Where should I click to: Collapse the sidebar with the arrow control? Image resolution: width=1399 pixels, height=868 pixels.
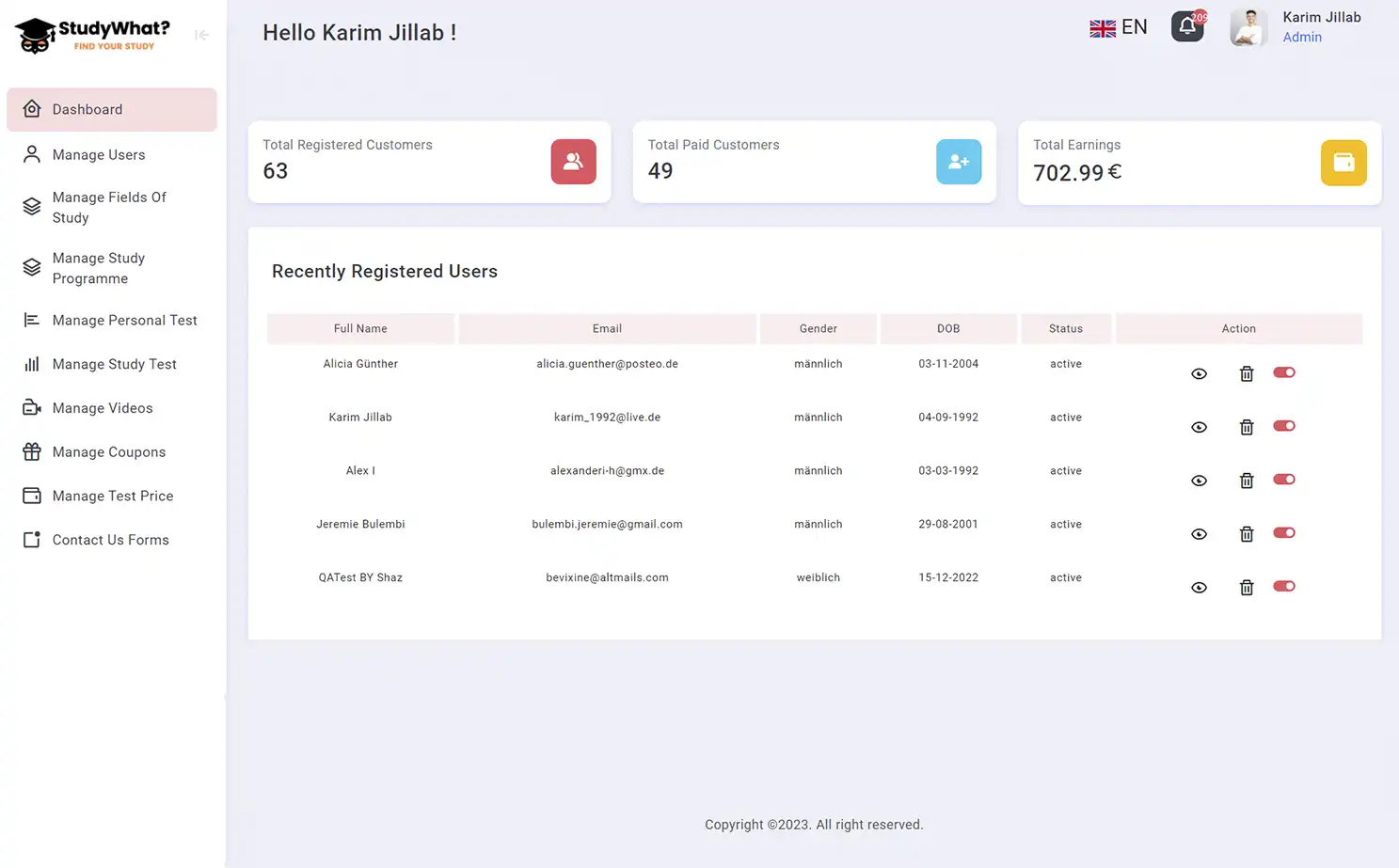tap(201, 35)
